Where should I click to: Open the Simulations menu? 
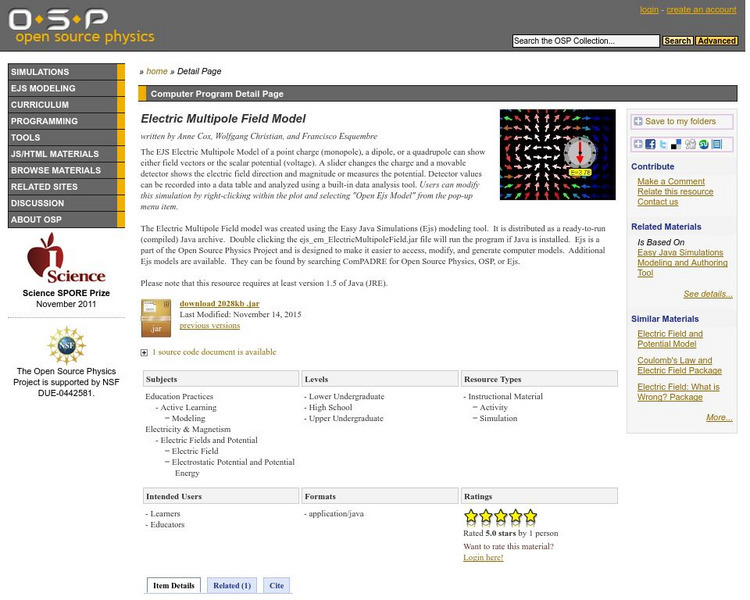pos(66,72)
